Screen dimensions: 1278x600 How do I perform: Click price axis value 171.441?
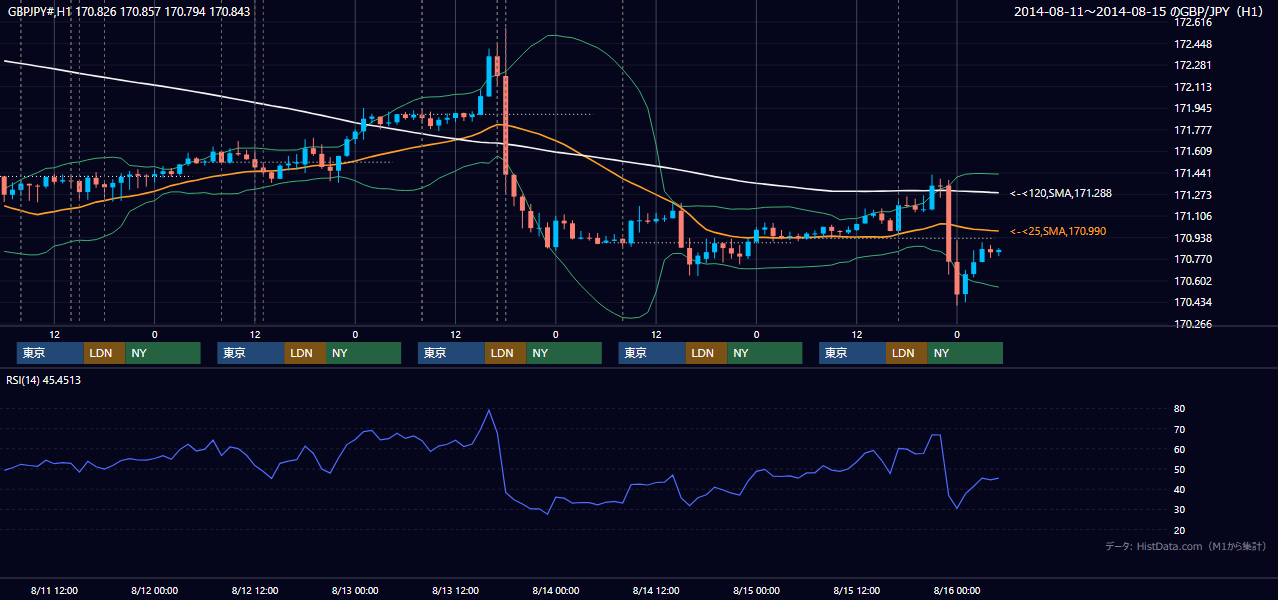[x=1192, y=173]
